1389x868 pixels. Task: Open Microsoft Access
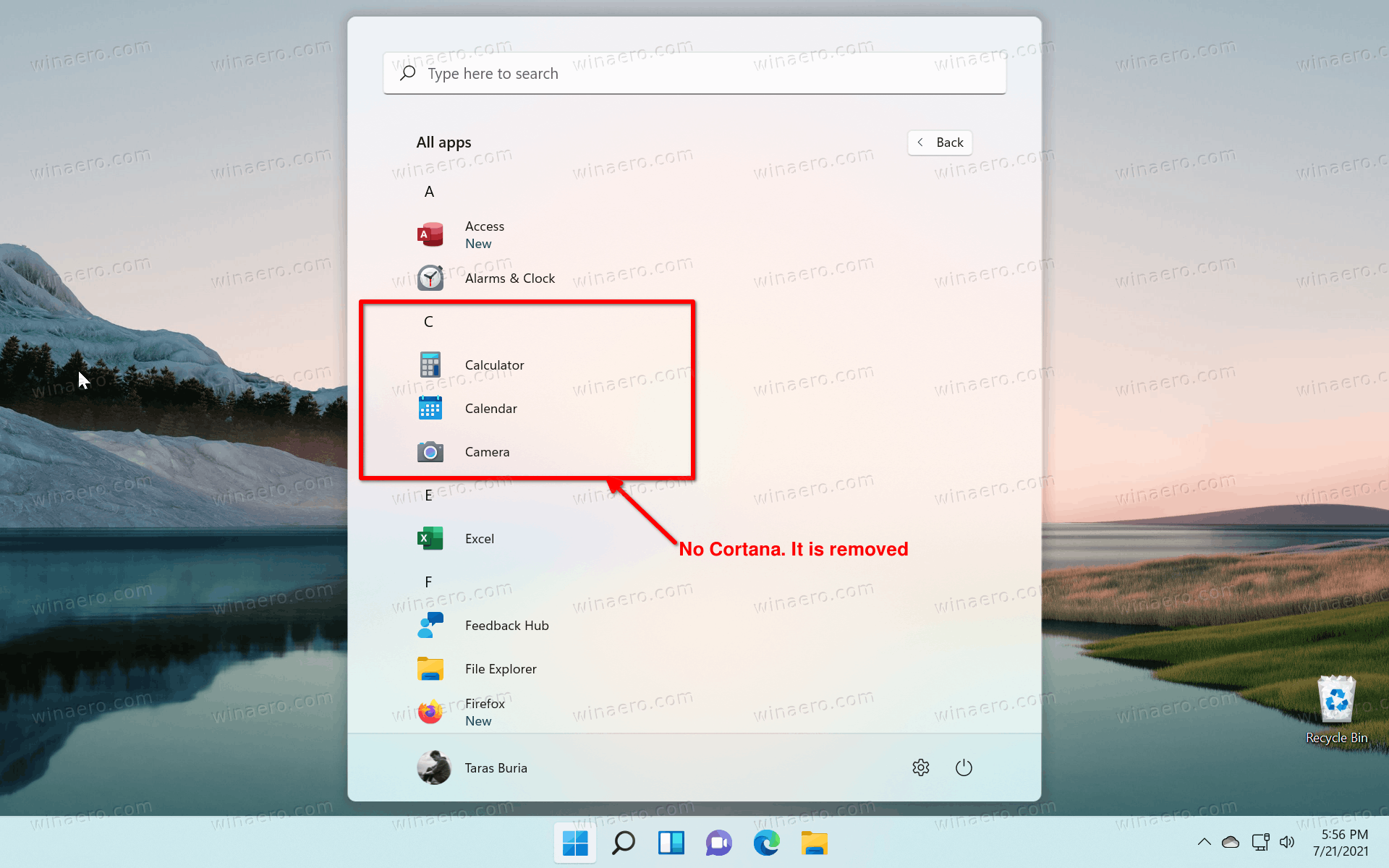coord(484,234)
